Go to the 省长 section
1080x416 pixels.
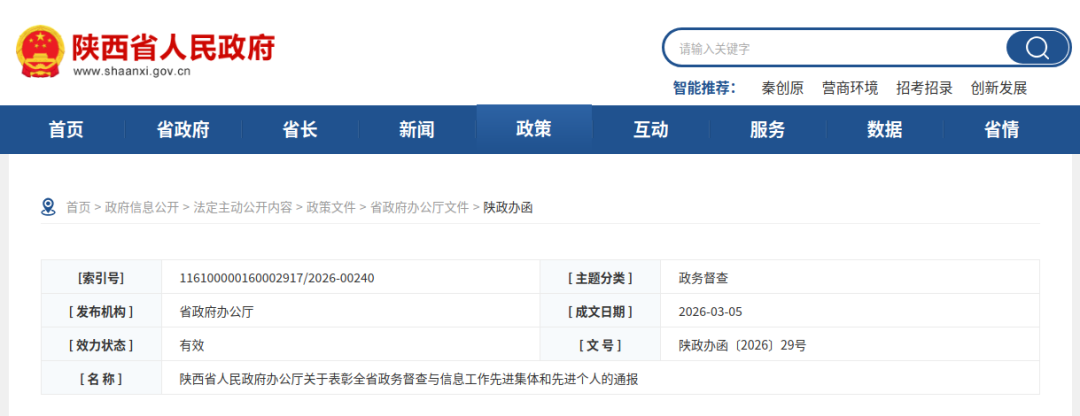coord(300,129)
